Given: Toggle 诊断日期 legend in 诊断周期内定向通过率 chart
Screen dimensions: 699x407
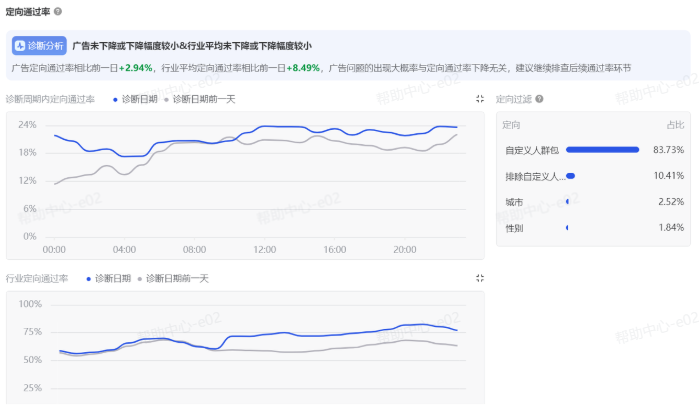Looking at the screenshot, I should 135,99.
